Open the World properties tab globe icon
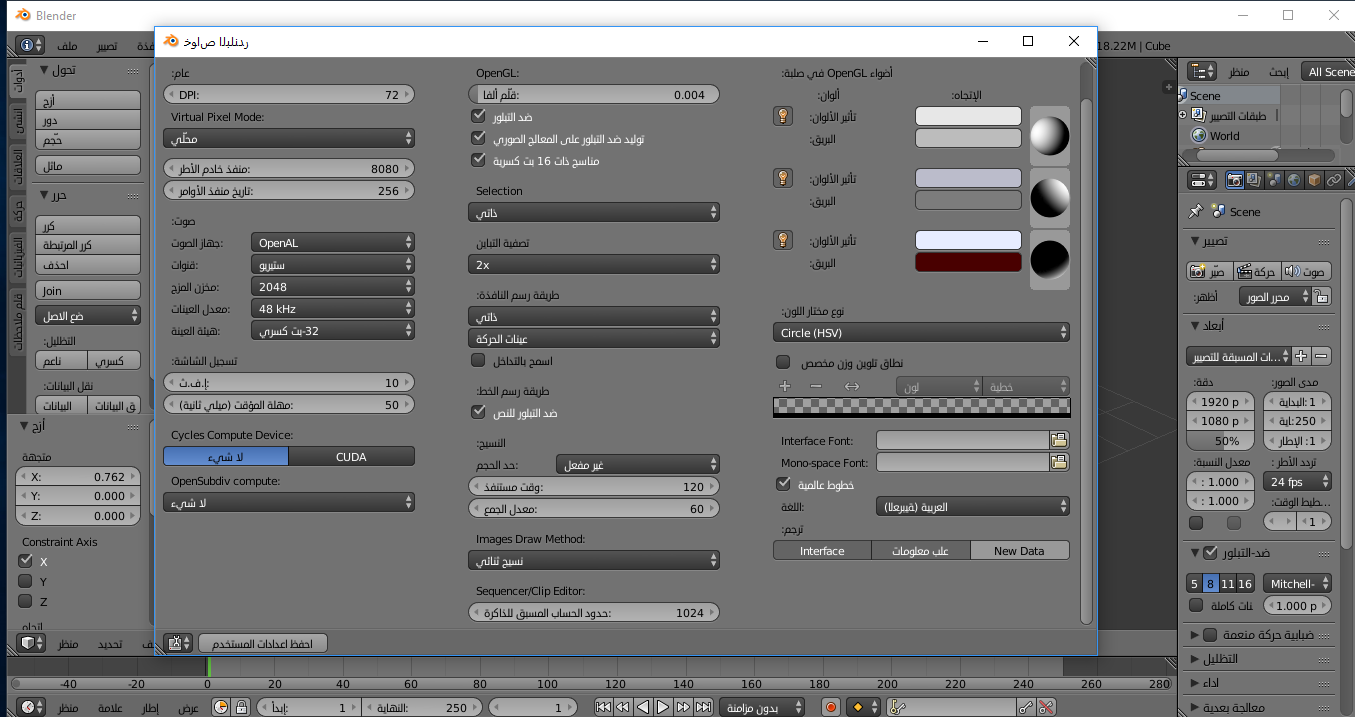This screenshot has height=717, width=1355. pos(1294,180)
